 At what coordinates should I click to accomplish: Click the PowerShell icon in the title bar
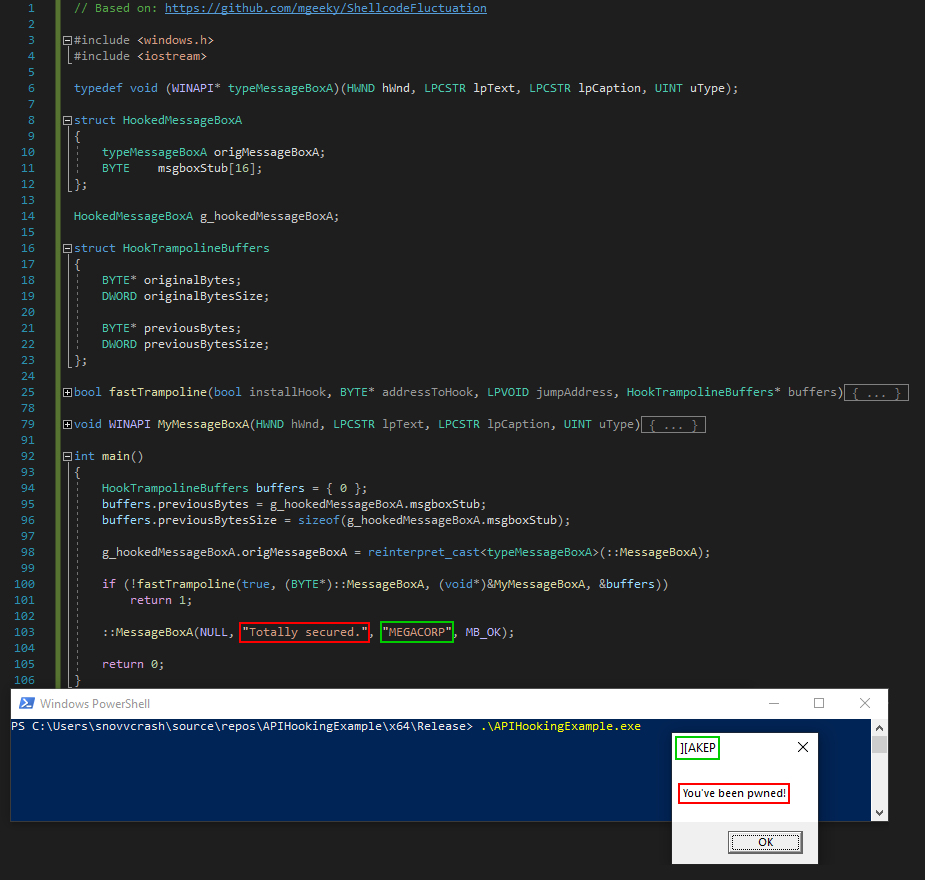(27, 704)
